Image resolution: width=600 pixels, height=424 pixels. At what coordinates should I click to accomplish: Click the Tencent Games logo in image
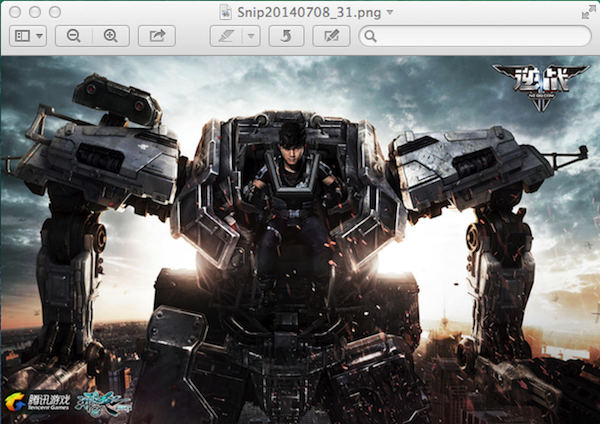coord(37,401)
